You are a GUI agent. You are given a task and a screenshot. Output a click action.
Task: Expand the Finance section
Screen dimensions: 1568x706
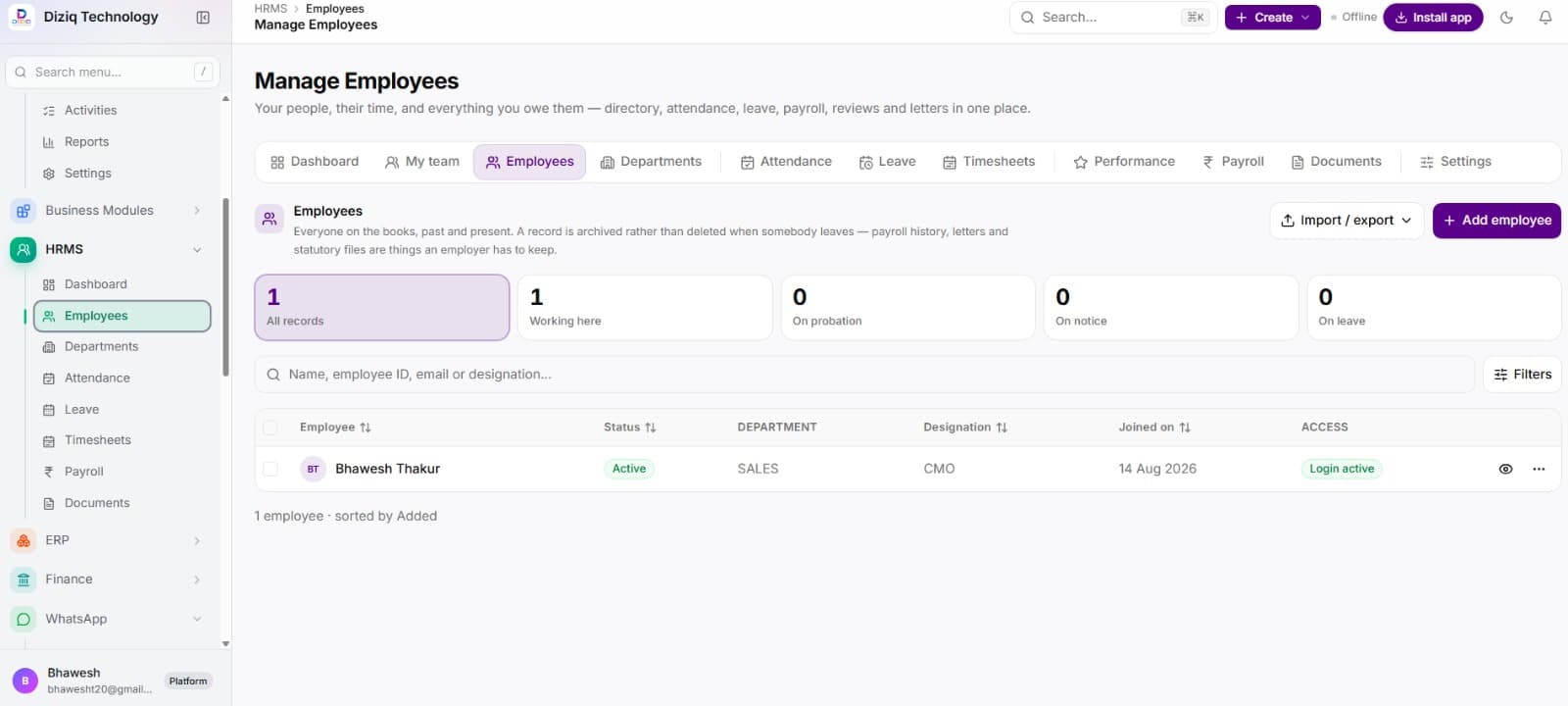197,580
